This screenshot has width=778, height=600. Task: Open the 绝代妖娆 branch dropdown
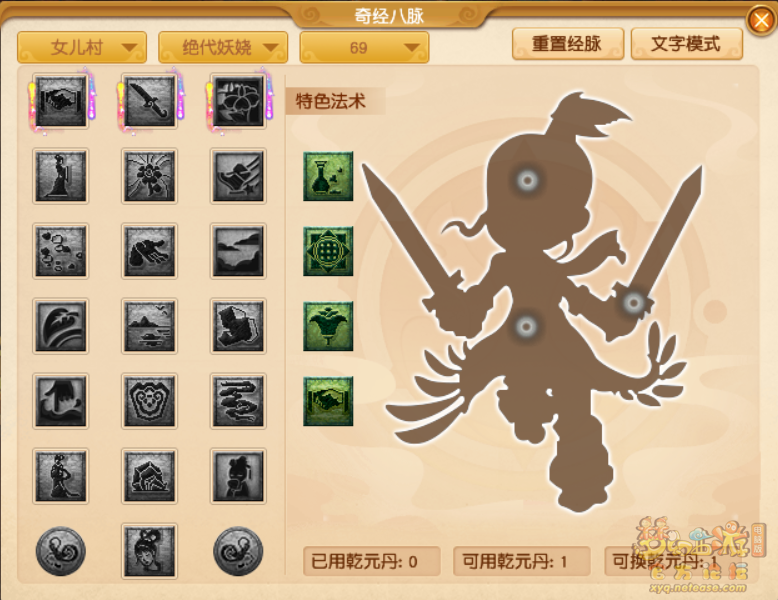click(223, 48)
